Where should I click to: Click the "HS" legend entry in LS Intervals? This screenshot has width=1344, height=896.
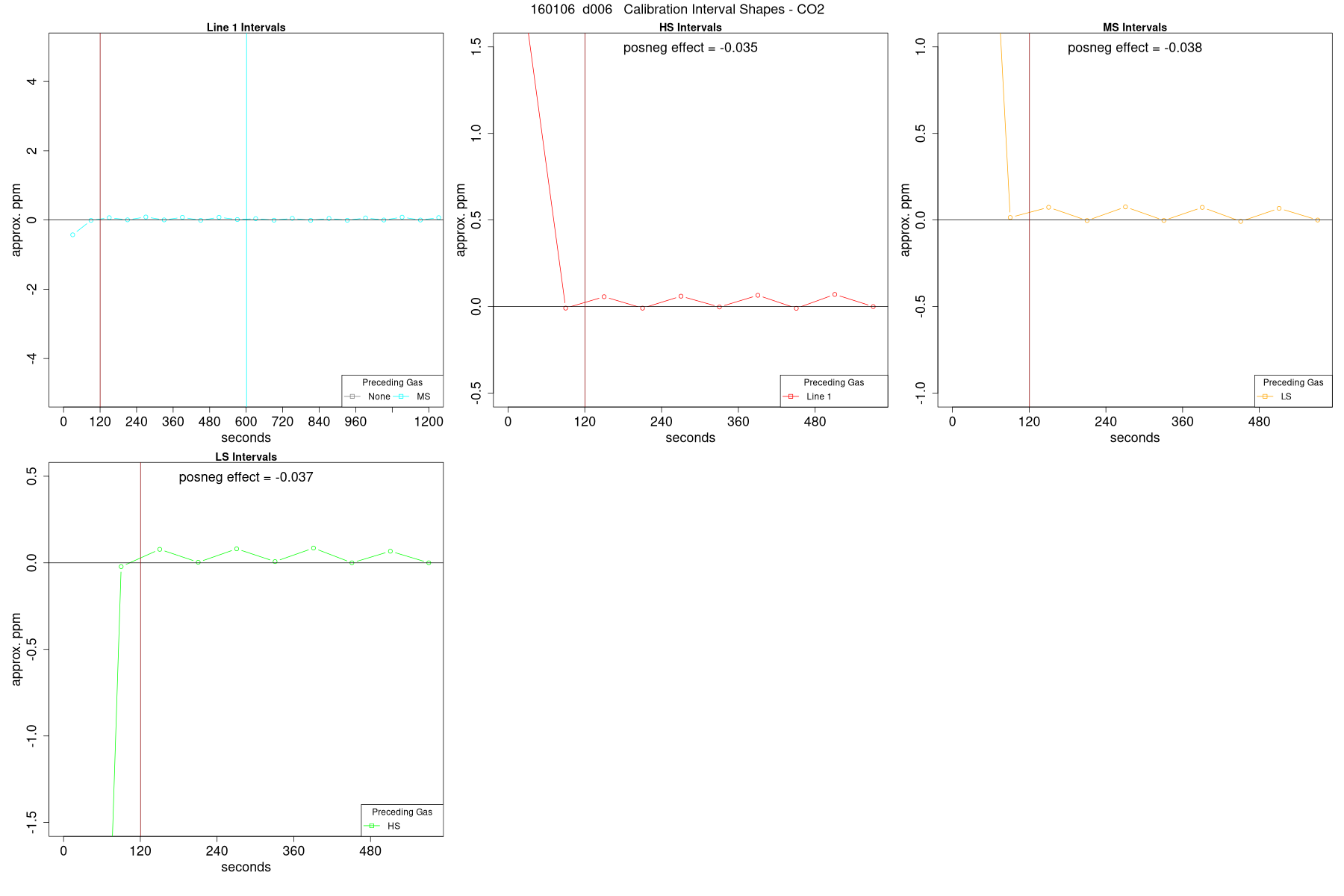click(393, 826)
